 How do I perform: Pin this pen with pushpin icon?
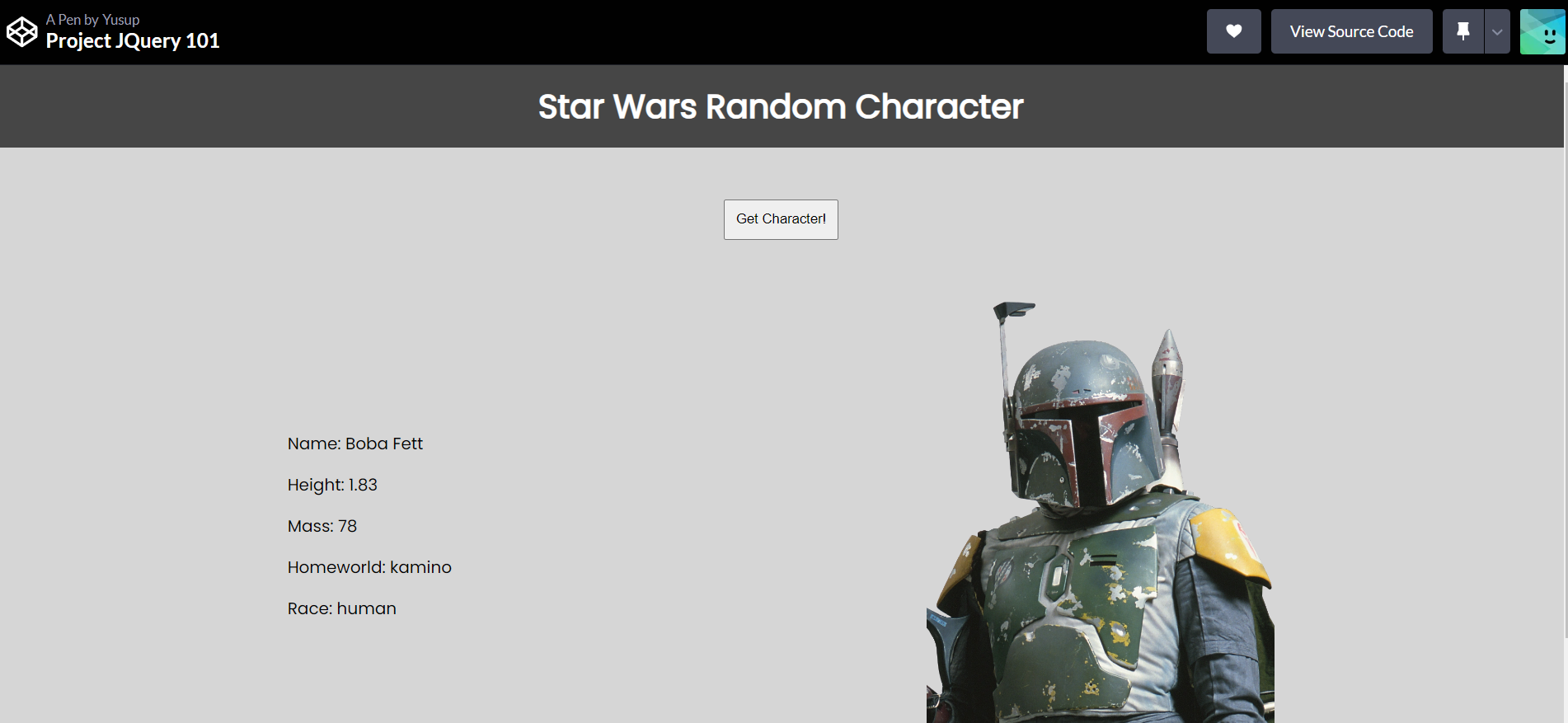1463,31
